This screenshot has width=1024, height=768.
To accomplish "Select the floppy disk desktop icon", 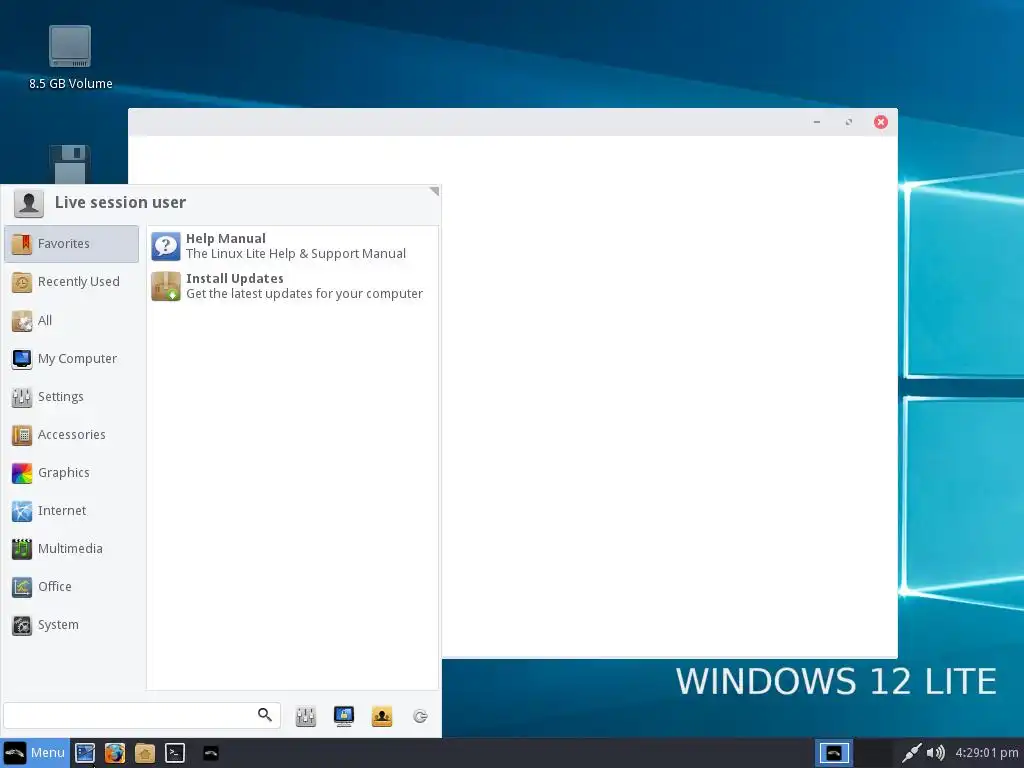I will click(70, 165).
